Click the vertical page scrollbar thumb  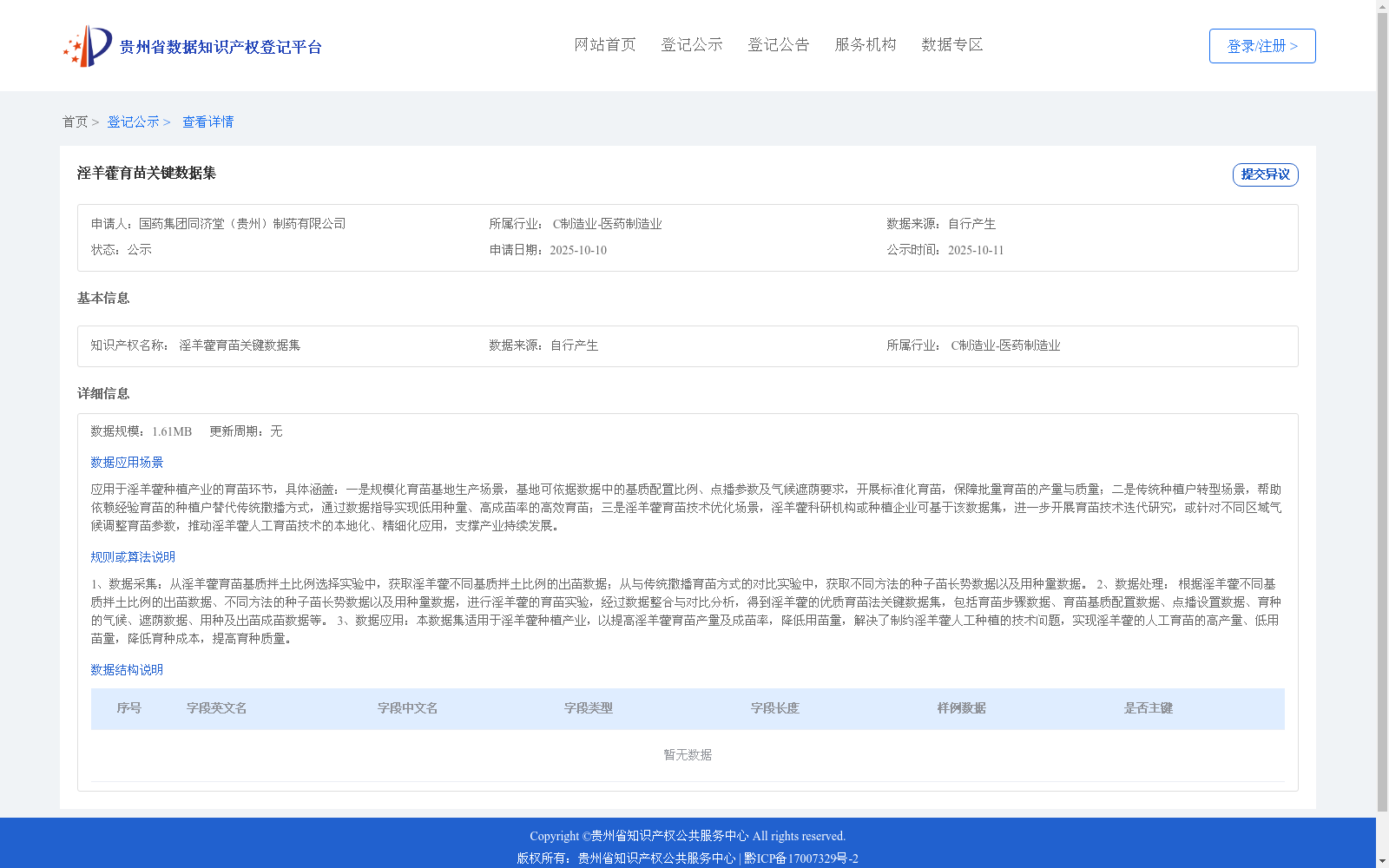pyautogui.click(x=1383, y=412)
